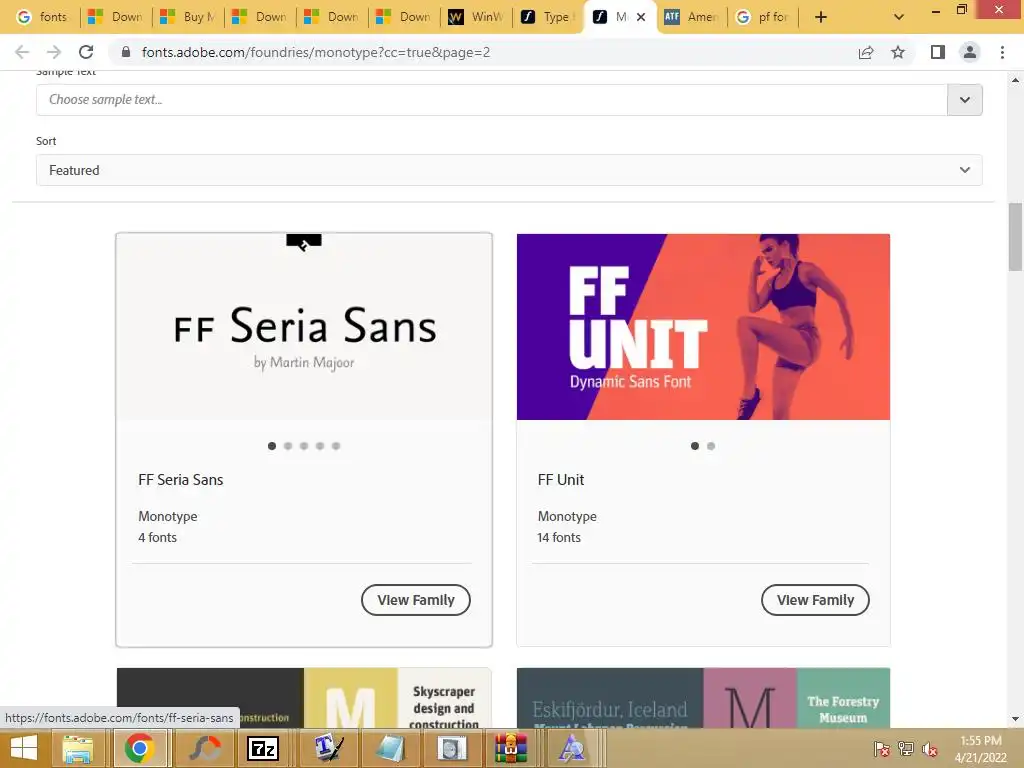Switch to the WinW tab
This screenshot has height=768, width=1024.
click(x=477, y=17)
